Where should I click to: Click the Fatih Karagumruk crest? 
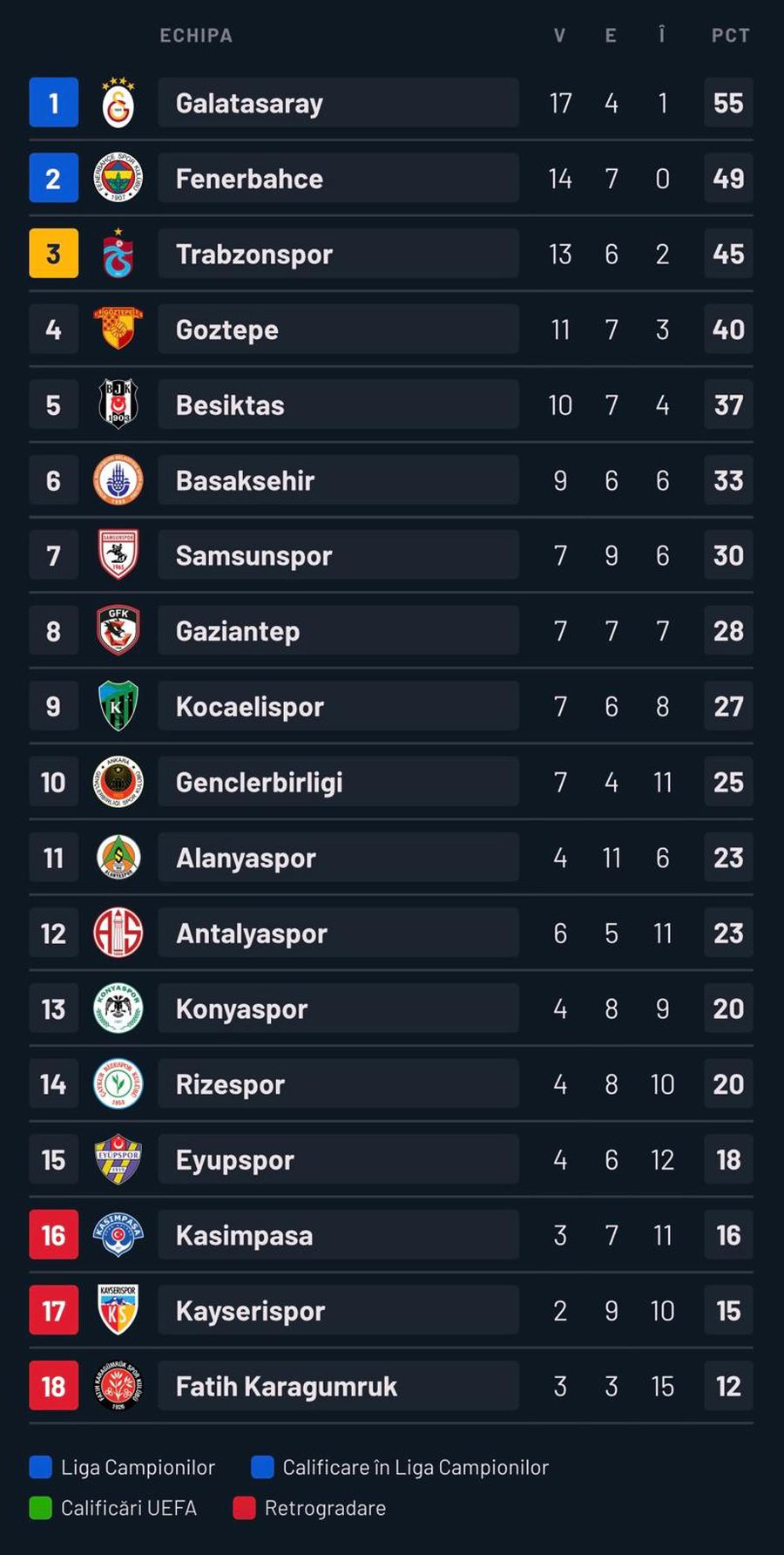click(118, 1386)
